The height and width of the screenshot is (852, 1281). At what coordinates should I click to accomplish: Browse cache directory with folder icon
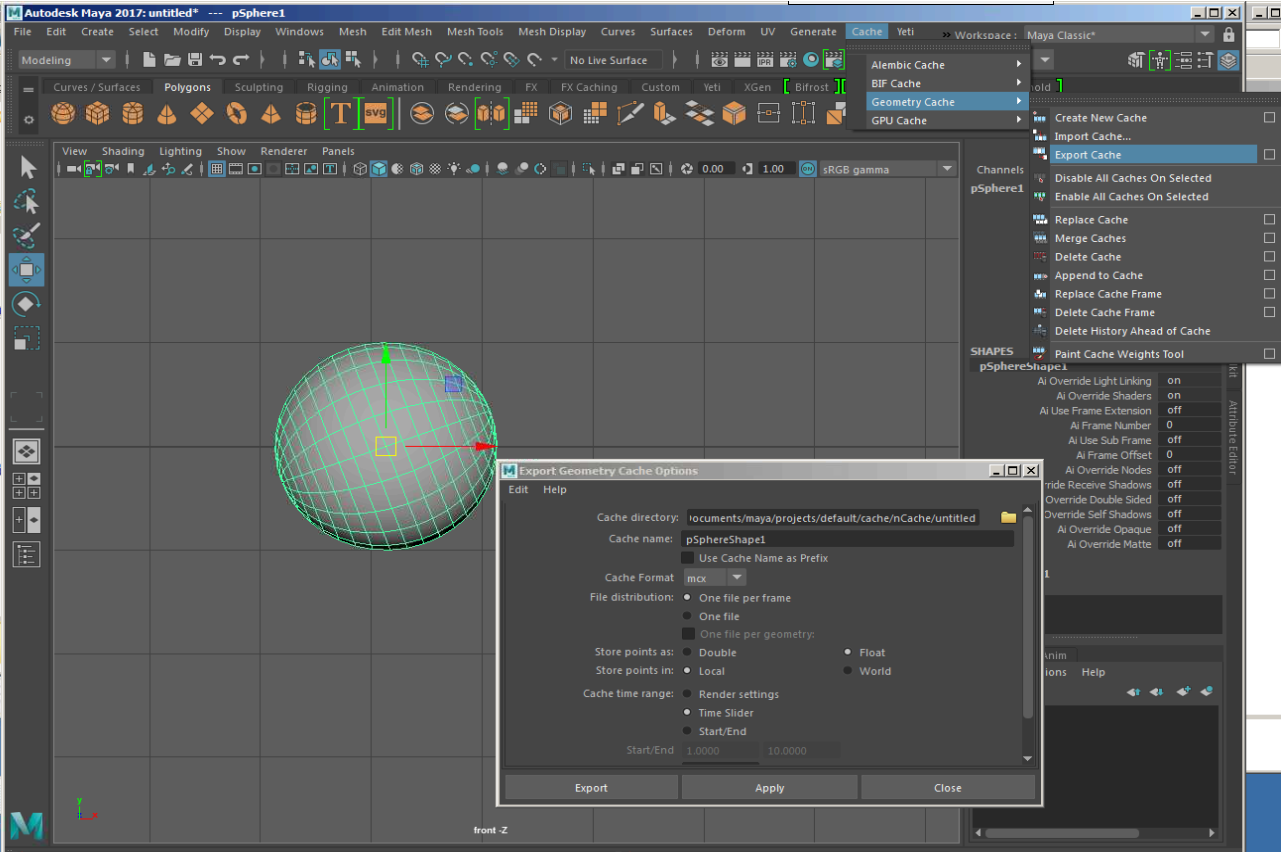[x=1008, y=518]
